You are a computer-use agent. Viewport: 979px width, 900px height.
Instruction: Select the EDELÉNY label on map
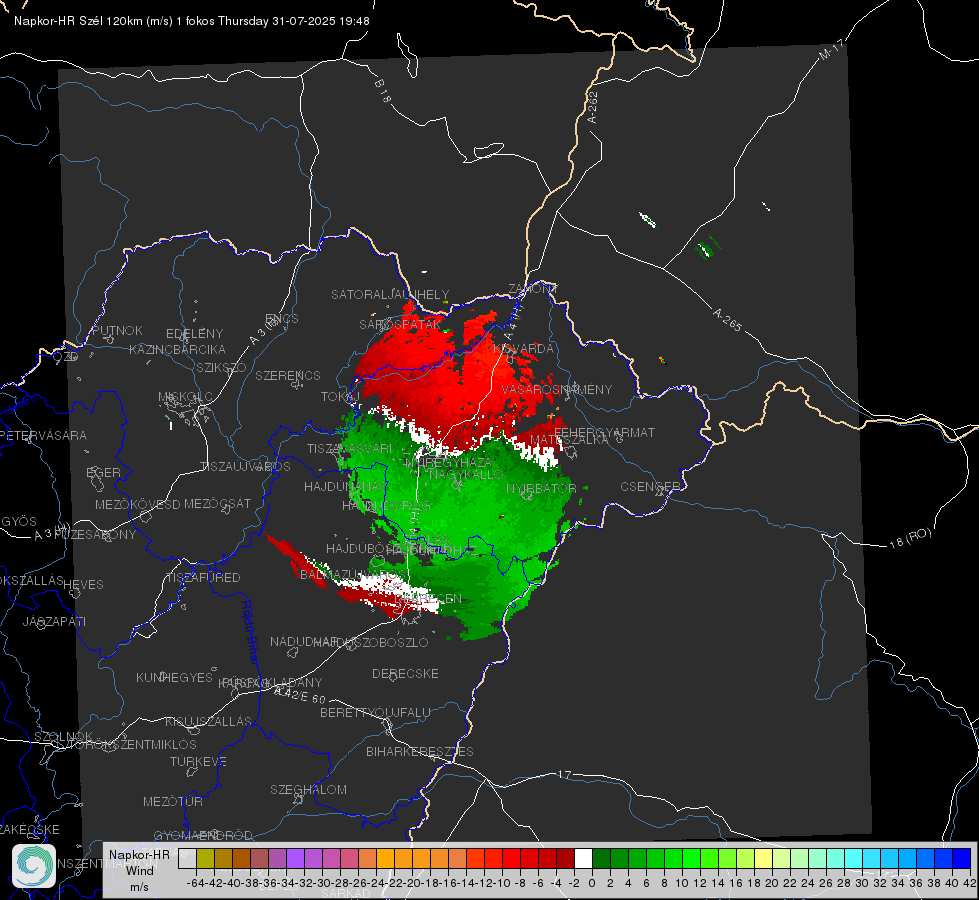click(194, 334)
